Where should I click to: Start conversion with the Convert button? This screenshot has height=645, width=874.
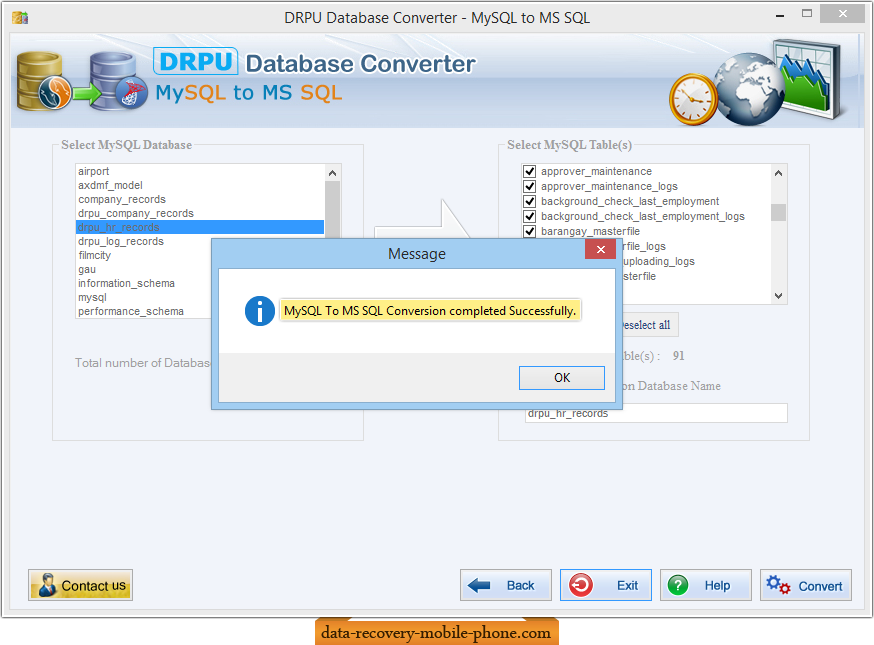click(806, 586)
